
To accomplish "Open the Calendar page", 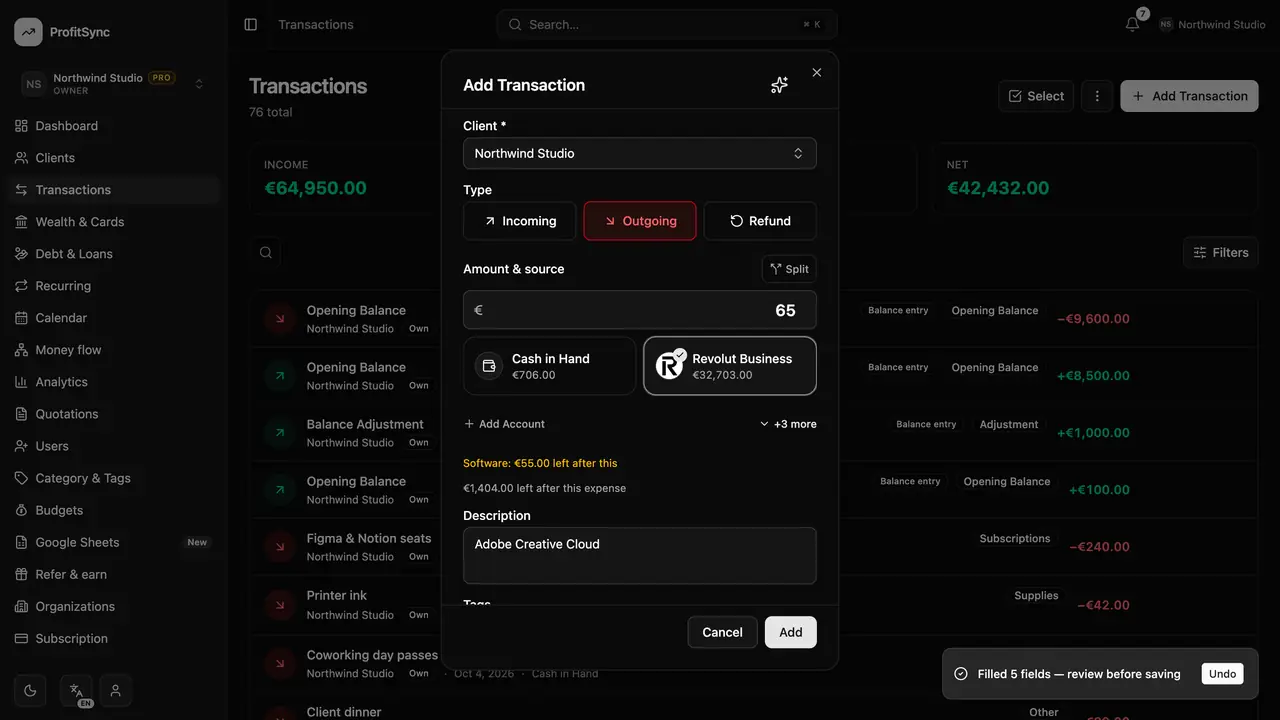I will pos(112,318).
